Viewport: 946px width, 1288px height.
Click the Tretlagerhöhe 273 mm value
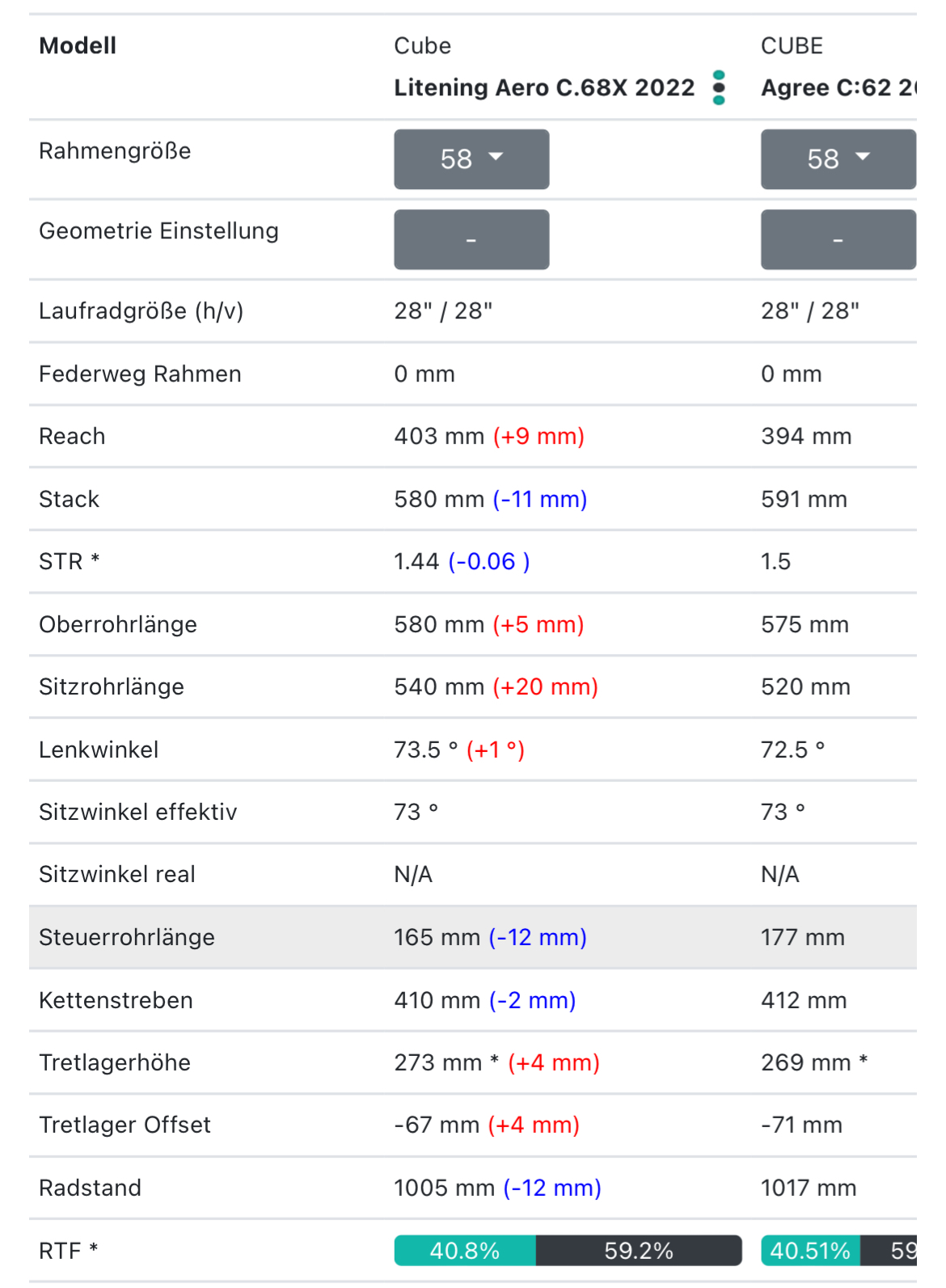click(438, 1062)
